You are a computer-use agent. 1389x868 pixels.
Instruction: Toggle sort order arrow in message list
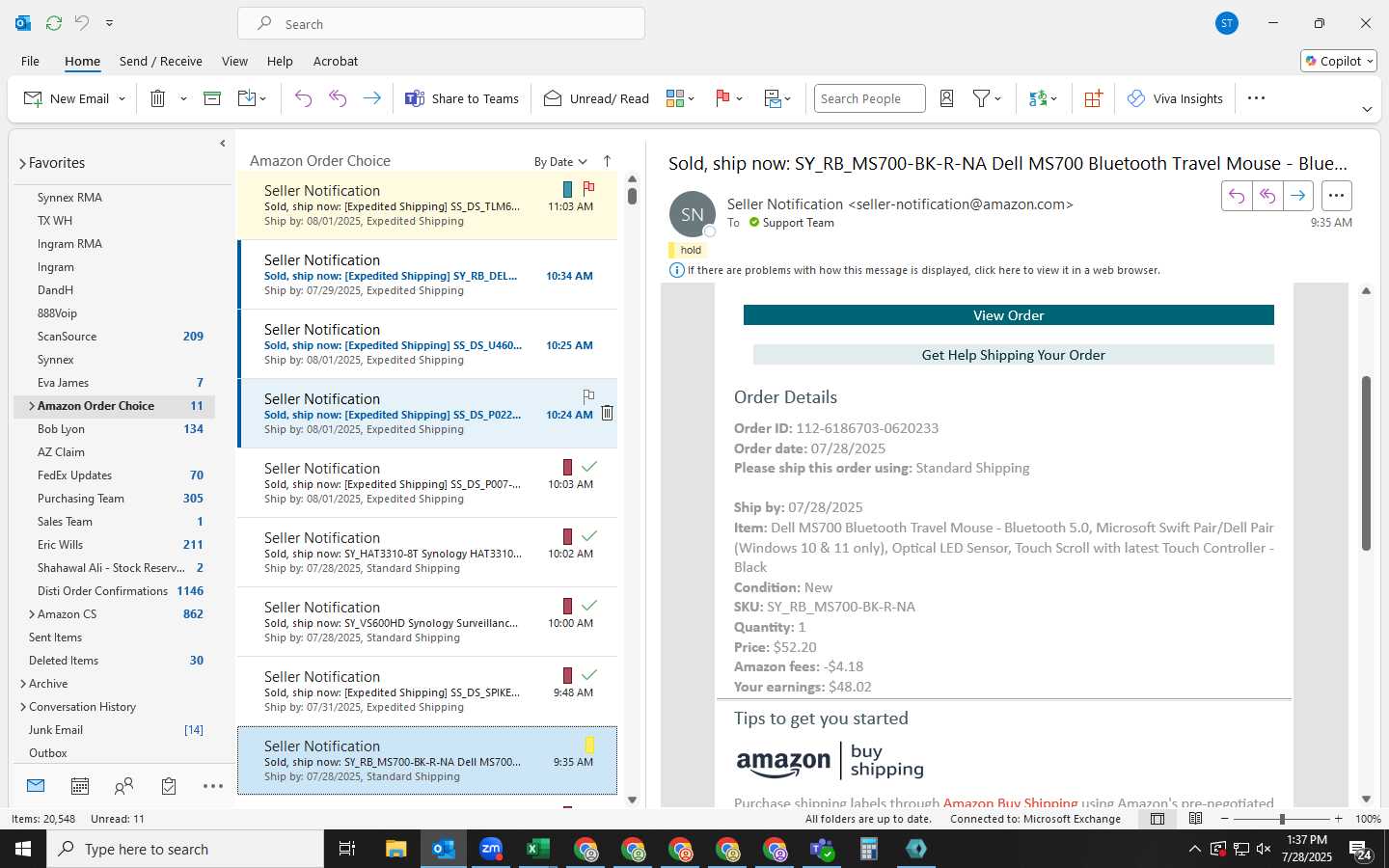click(607, 161)
